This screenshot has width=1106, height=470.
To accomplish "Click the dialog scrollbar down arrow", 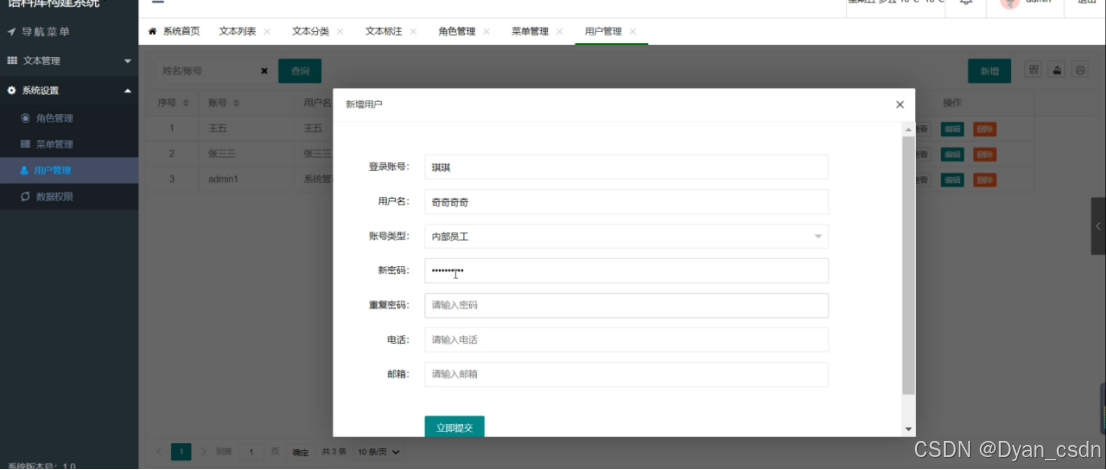I will coord(908,429).
